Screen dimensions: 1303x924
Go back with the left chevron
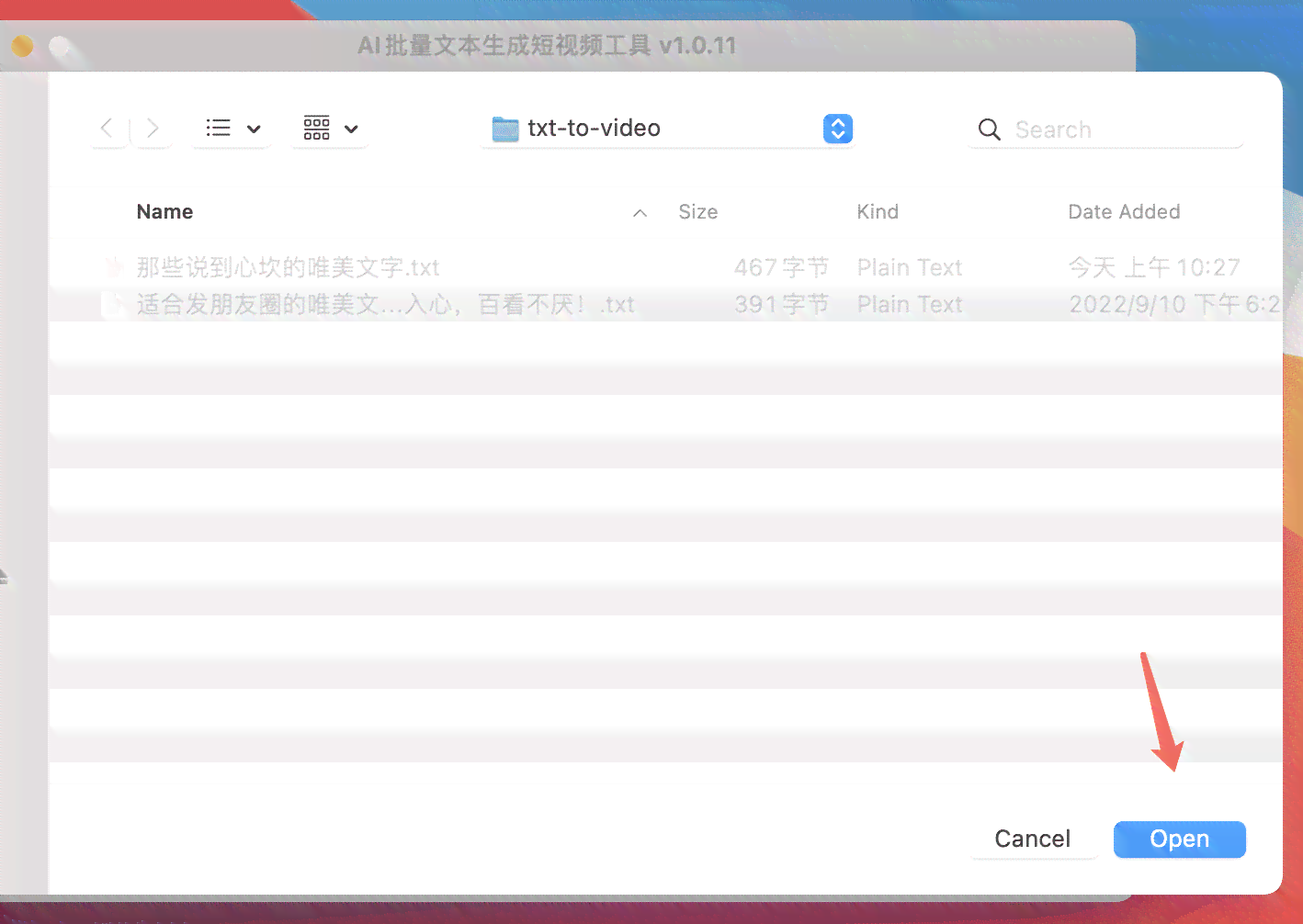[108, 129]
